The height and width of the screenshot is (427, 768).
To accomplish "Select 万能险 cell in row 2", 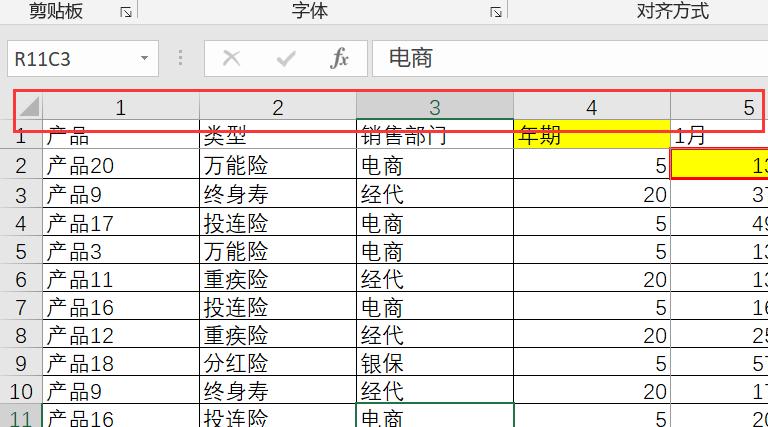I will click(x=278, y=165).
